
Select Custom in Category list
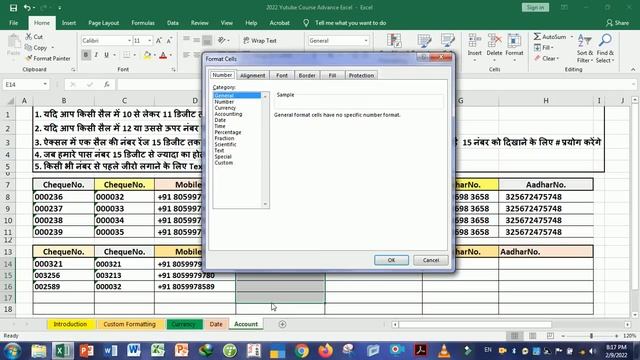224,162
